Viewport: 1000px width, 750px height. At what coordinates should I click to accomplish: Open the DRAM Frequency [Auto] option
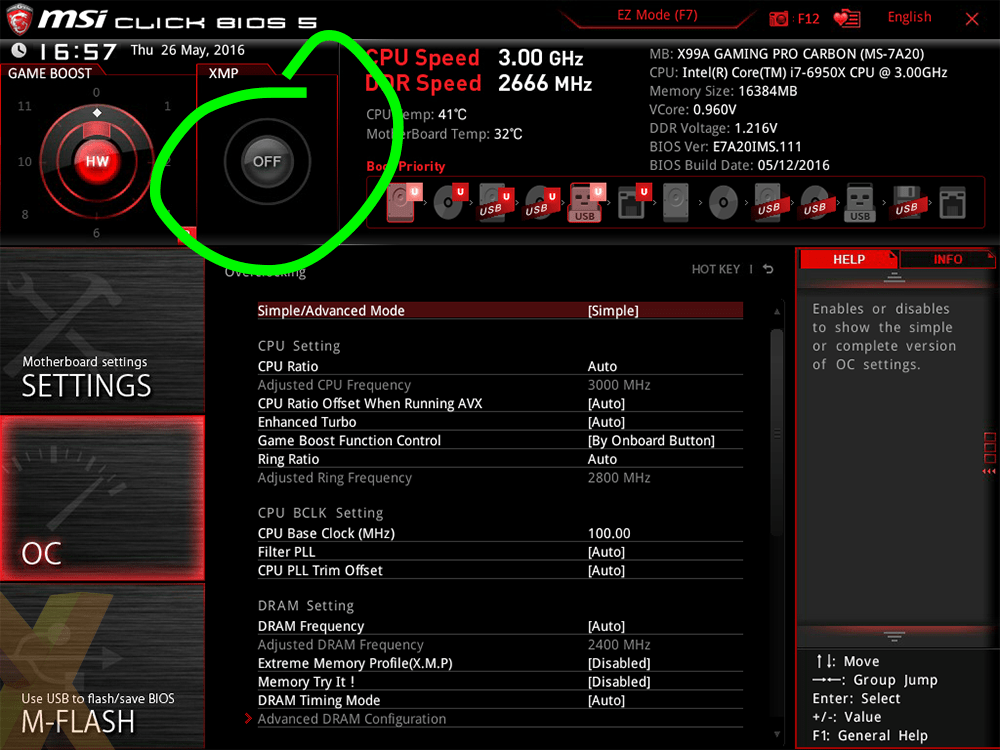(500, 626)
